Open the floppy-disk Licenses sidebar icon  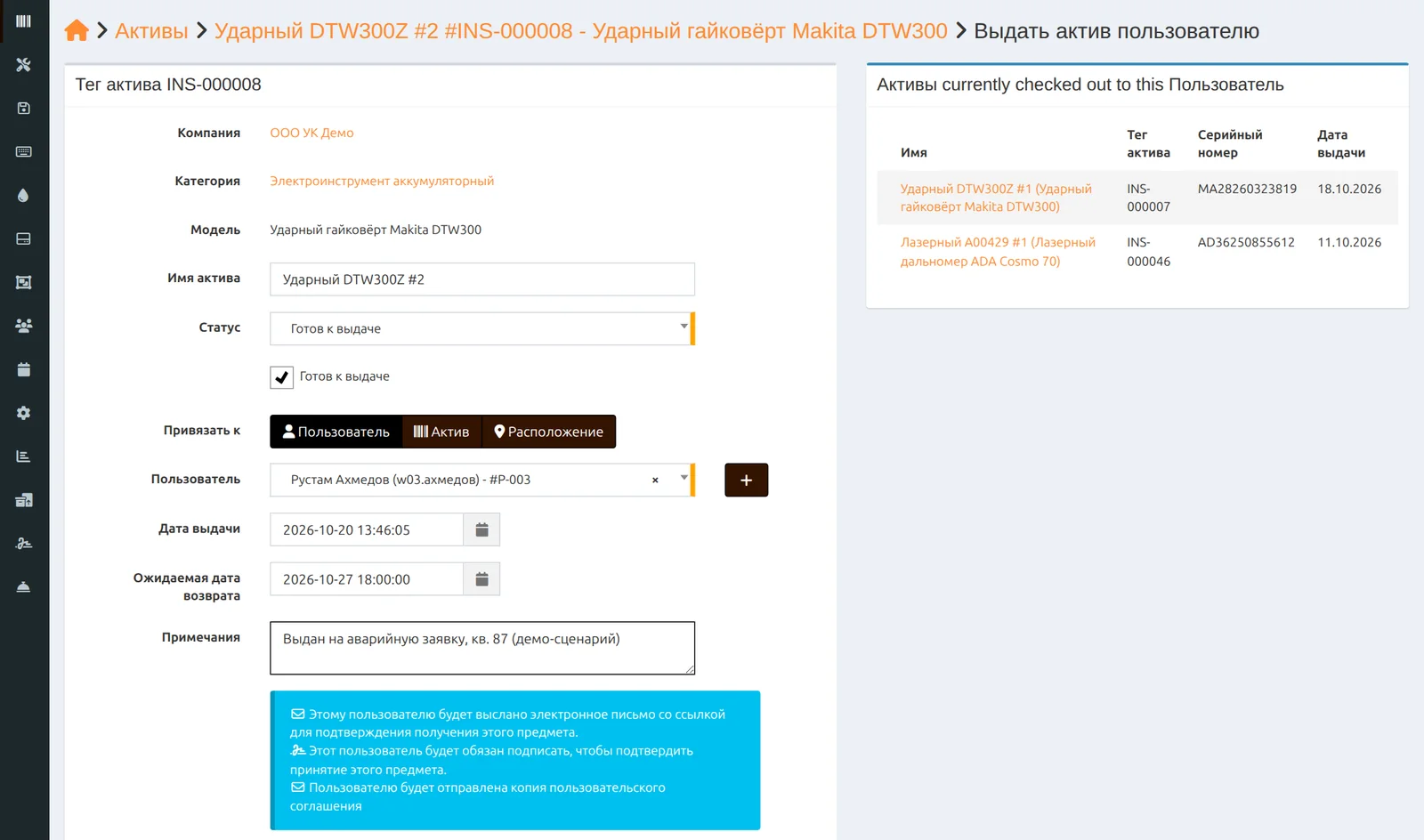24,109
